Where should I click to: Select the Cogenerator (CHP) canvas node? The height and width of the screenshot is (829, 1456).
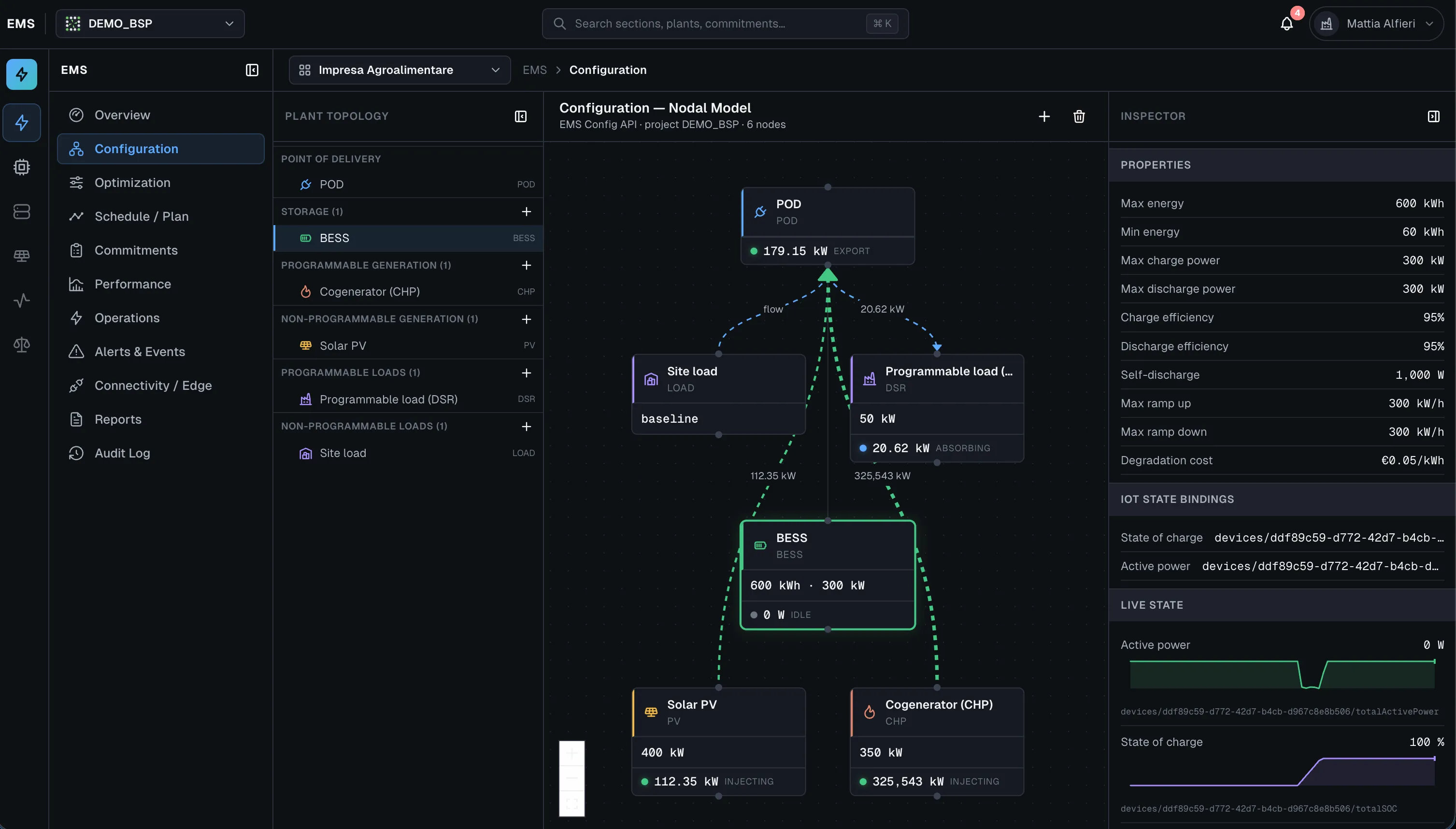coord(937,741)
